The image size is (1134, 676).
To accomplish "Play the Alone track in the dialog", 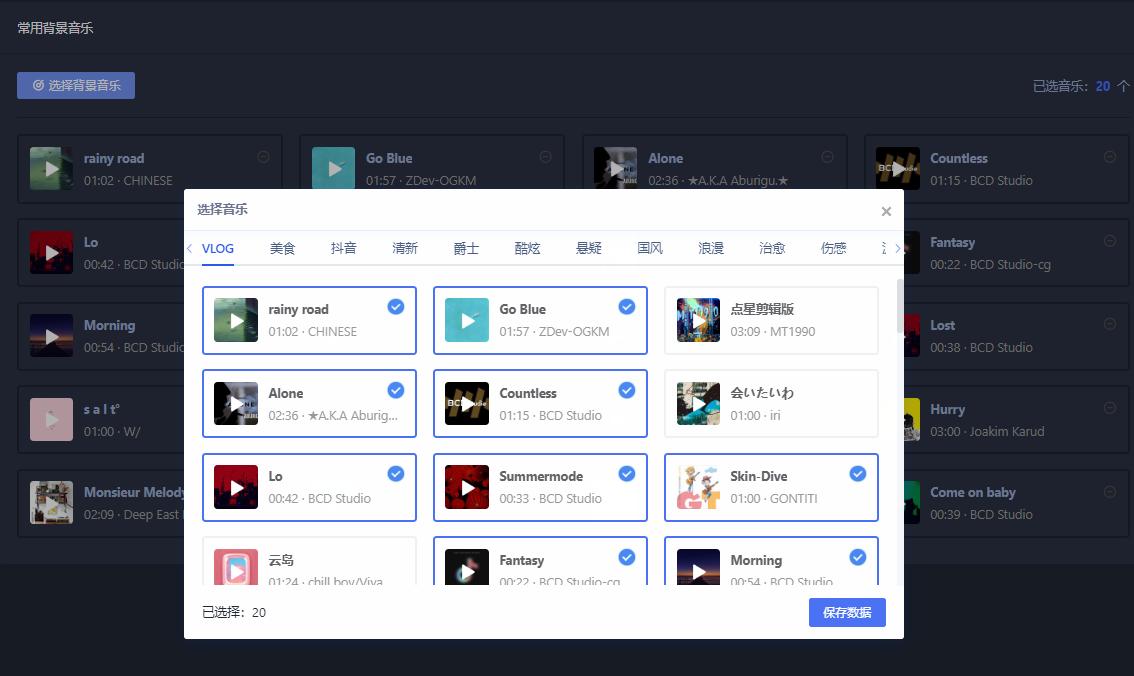I will point(236,403).
